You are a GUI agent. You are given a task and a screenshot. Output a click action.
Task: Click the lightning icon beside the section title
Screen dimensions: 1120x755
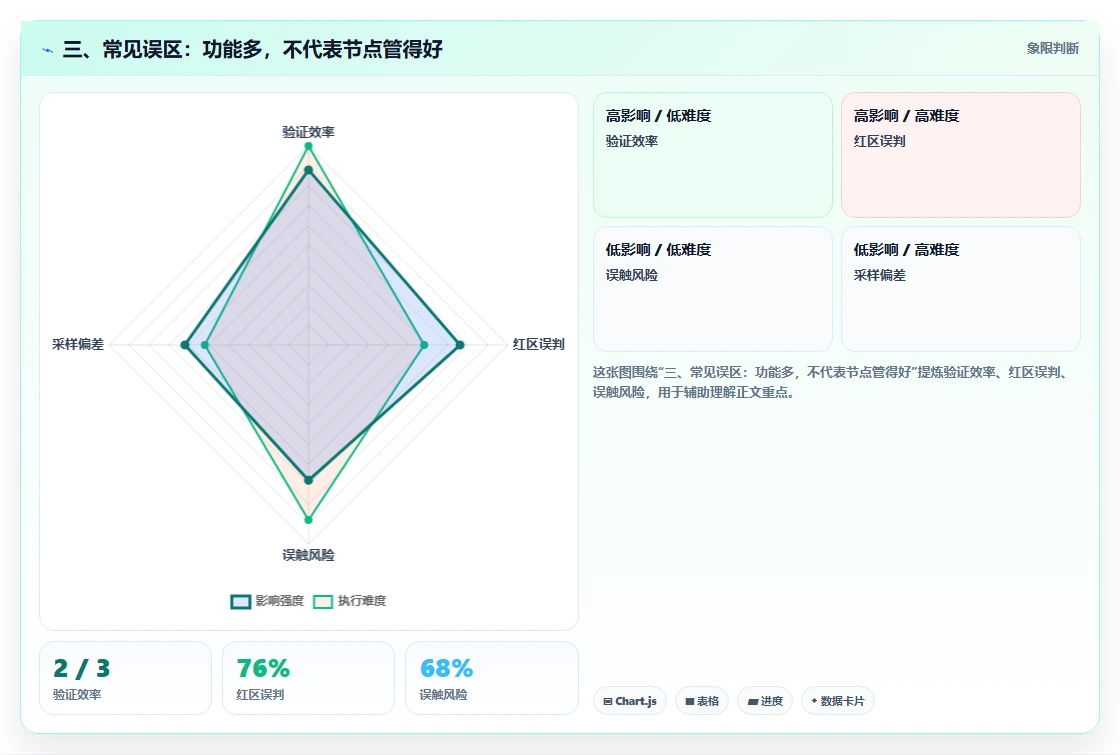click(48, 50)
